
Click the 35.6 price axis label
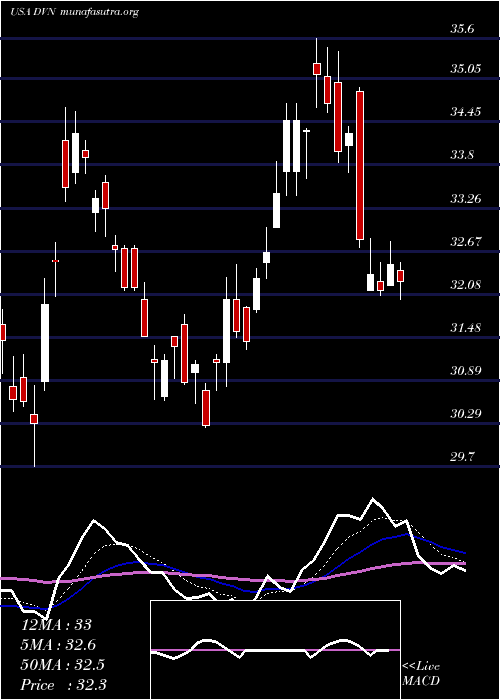pyautogui.click(x=462, y=29)
